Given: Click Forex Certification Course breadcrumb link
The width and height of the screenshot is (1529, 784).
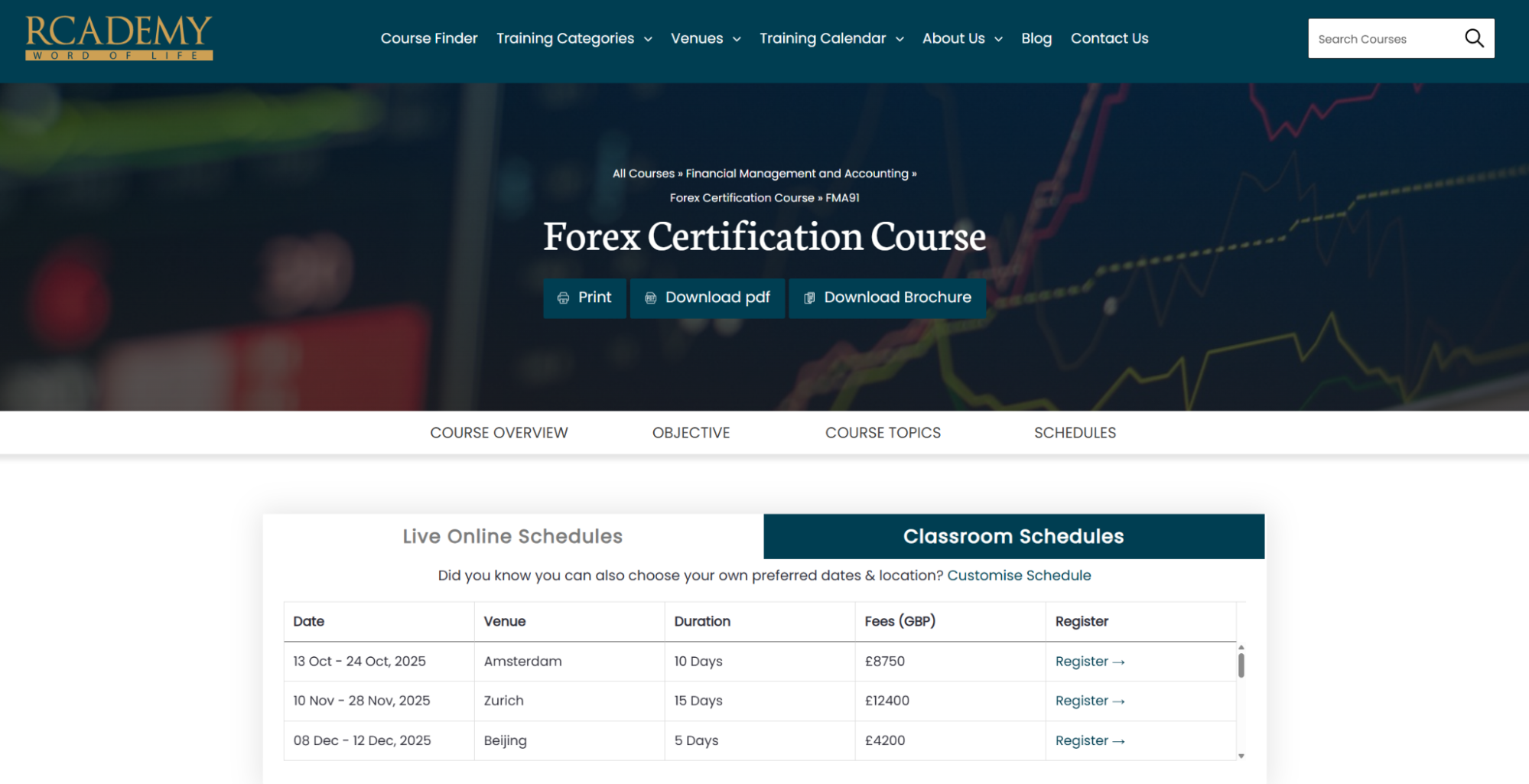Looking at the screenshot, I should pyautogui.click(x=742, y=198).
